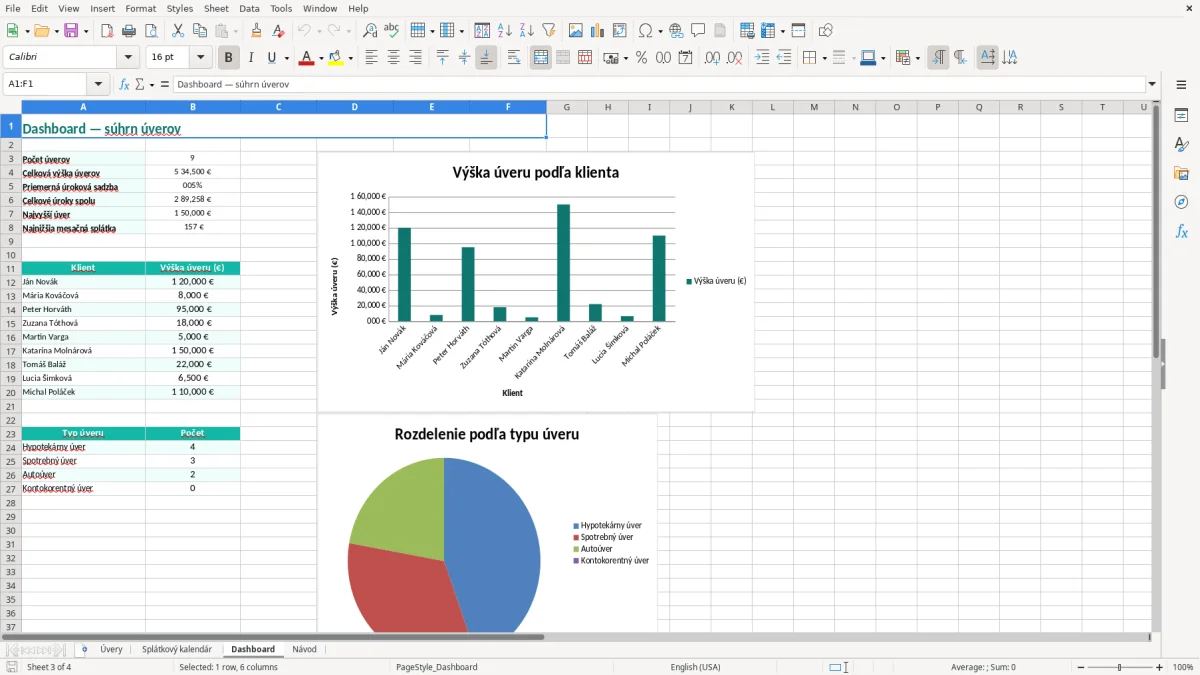The width and height of the screenshot is (1200, 675).
Task: Apply the red Font Color swatch
Action: click(x=307, y=58)
